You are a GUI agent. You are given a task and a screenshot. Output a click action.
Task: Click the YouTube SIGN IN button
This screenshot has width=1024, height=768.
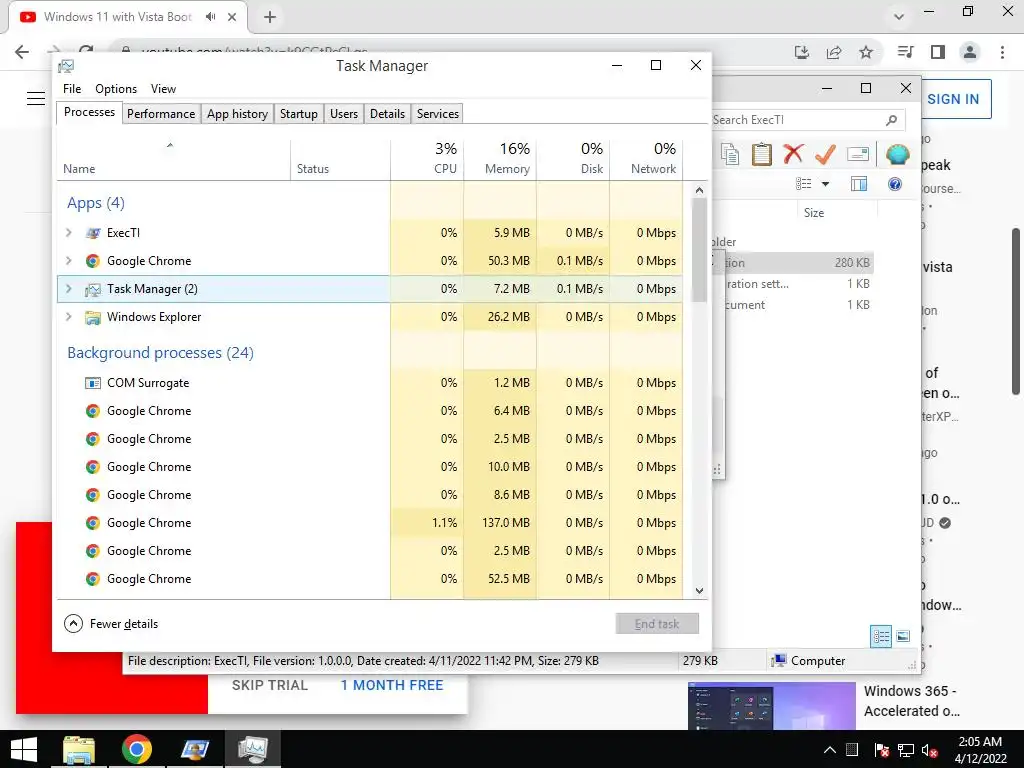pyautogui.click(x=953, y=99)
